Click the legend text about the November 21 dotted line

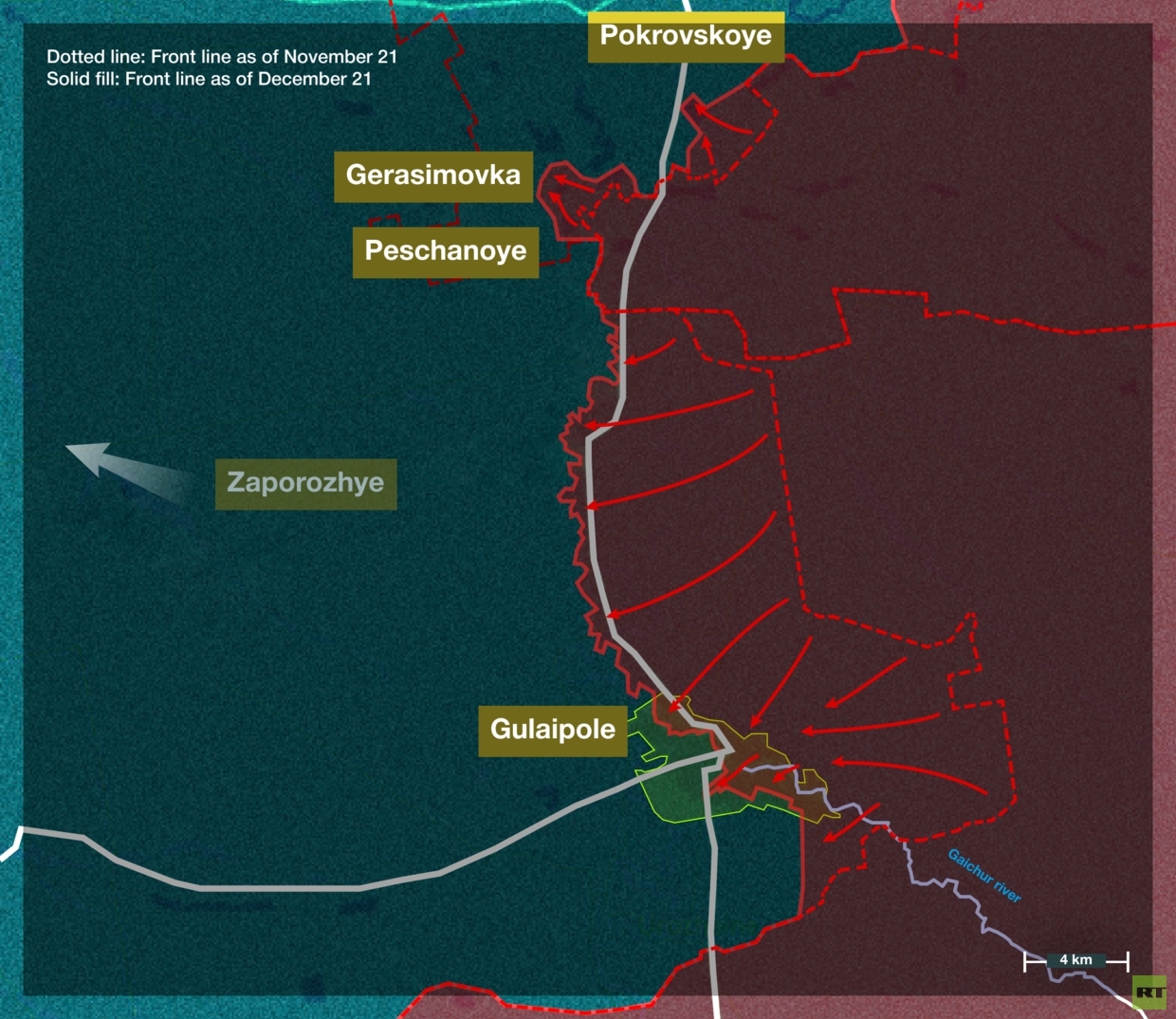[222, 57]
